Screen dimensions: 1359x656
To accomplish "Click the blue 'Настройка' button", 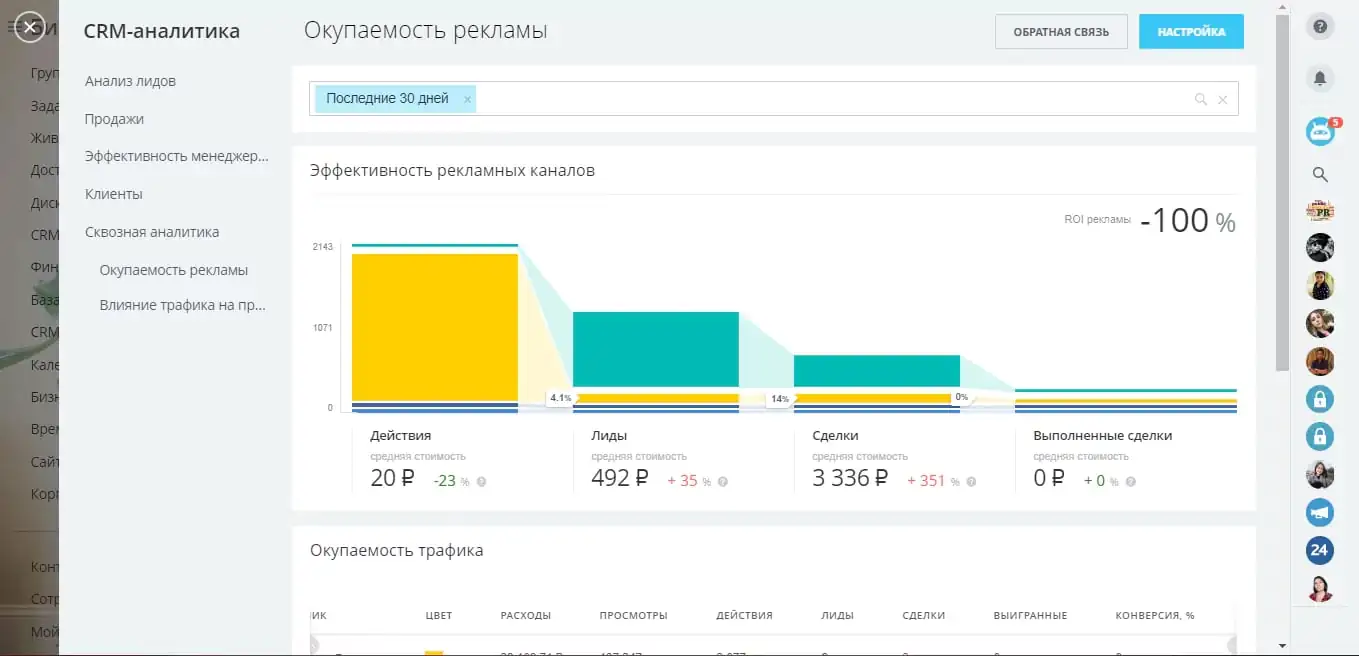I will coord(1191,32).
